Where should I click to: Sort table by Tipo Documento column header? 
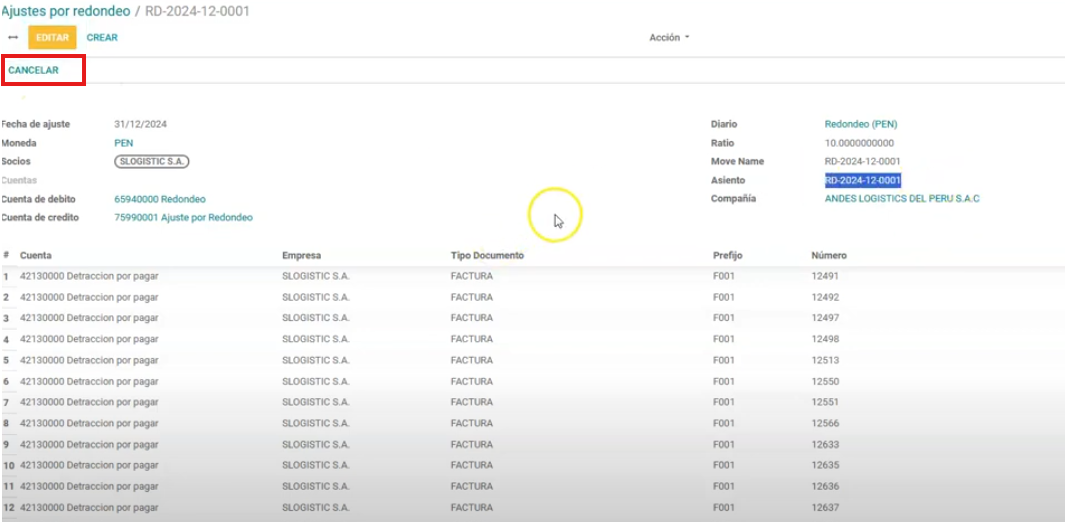(x=487, y=256)
